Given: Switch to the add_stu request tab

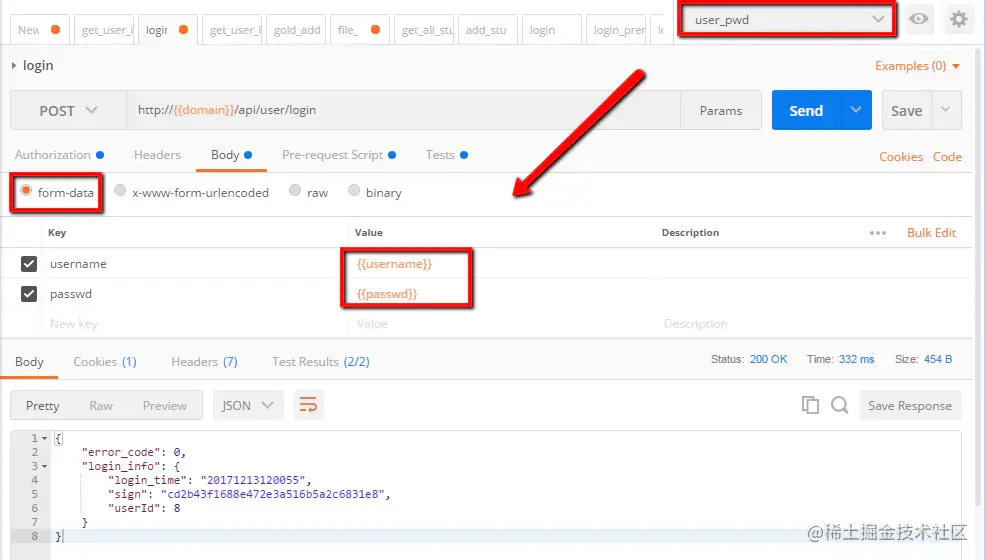Looking at the screenshot, I should 486,30.
